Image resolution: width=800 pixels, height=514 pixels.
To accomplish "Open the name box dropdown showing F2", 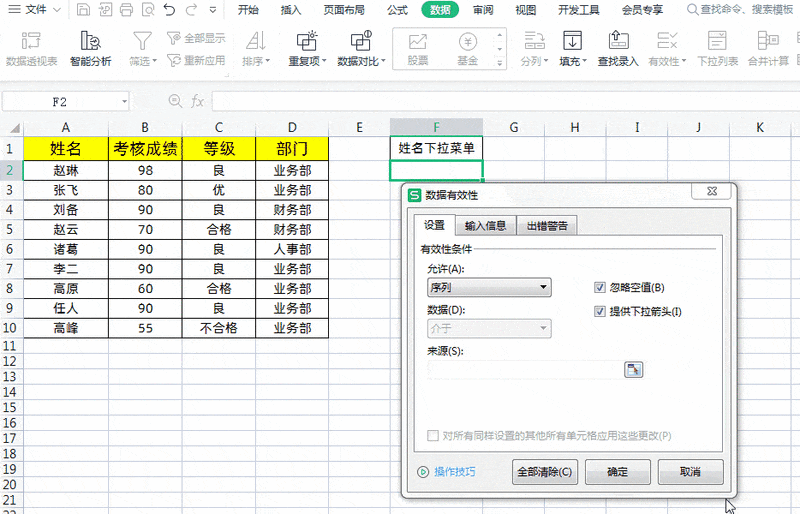I will click(124, 102).
